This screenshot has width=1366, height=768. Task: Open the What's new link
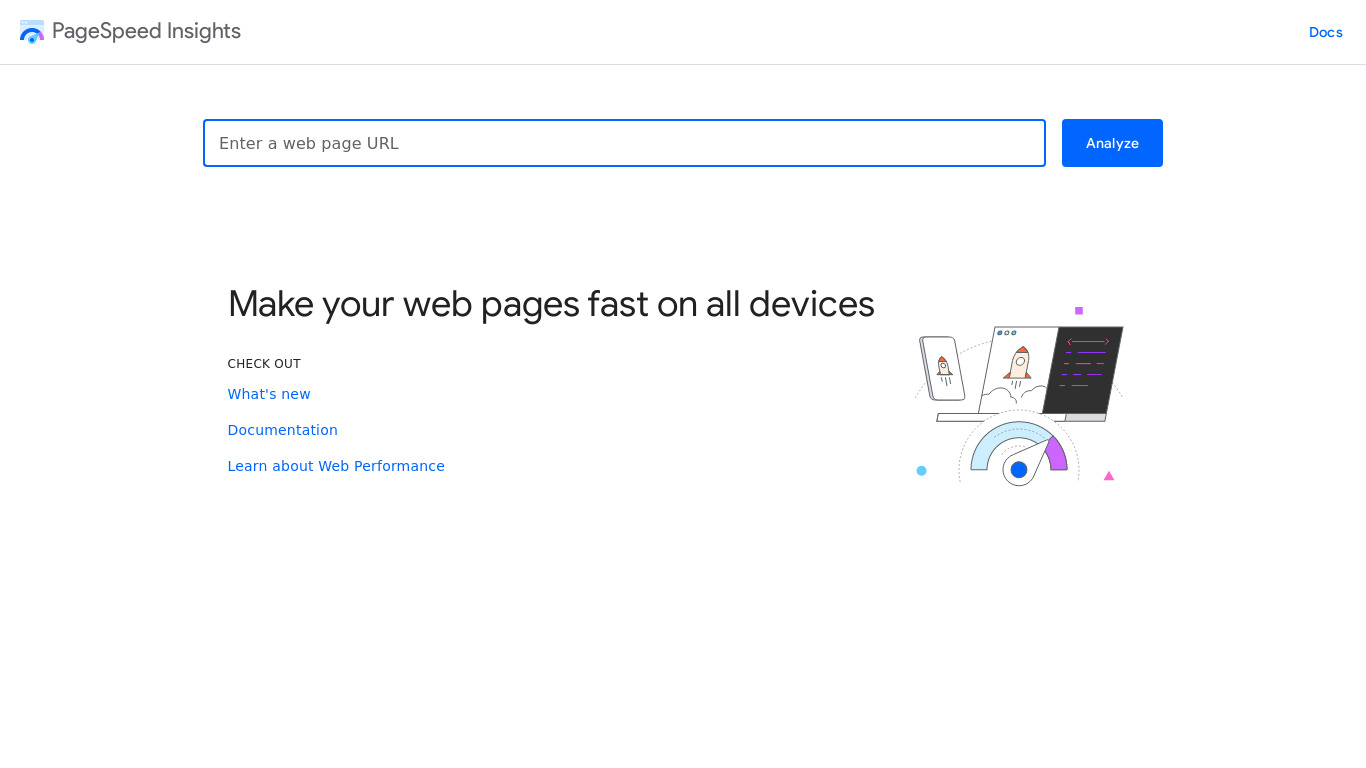point(269,394)
